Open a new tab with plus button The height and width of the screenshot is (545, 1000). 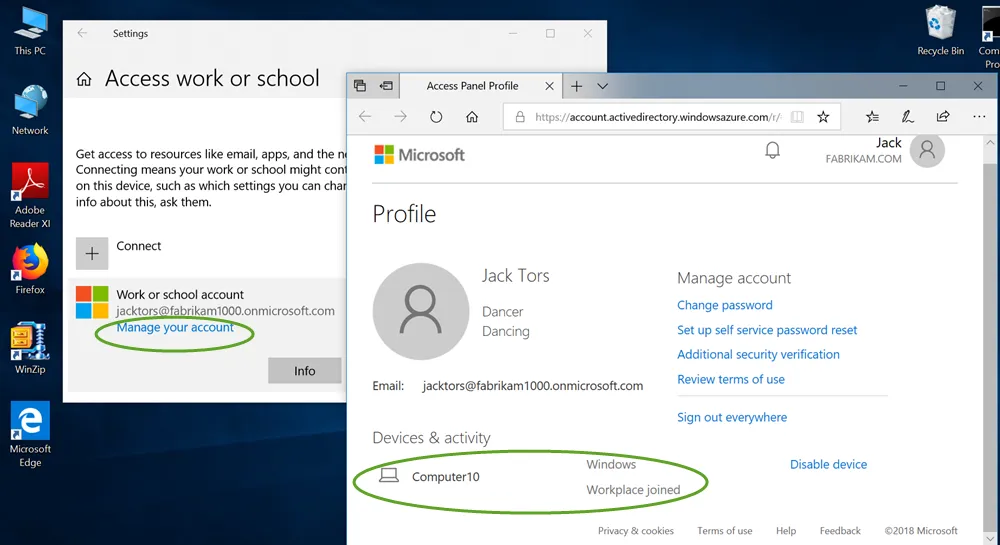[577, 87]
